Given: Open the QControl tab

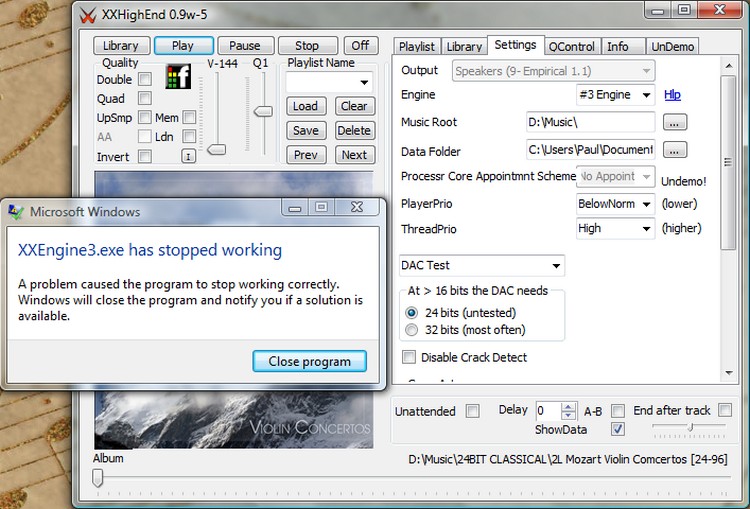Looking at the screenshot, I should [x=572, y=47].
